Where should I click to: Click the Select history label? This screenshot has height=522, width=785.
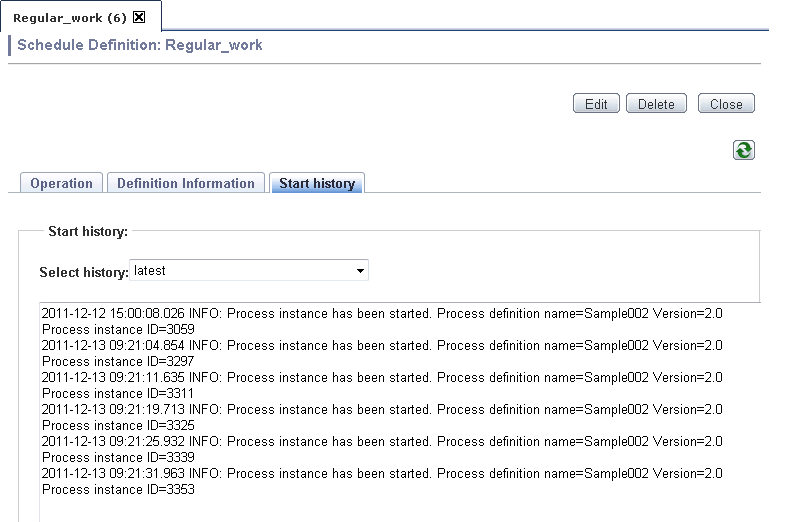click(84, 272)
